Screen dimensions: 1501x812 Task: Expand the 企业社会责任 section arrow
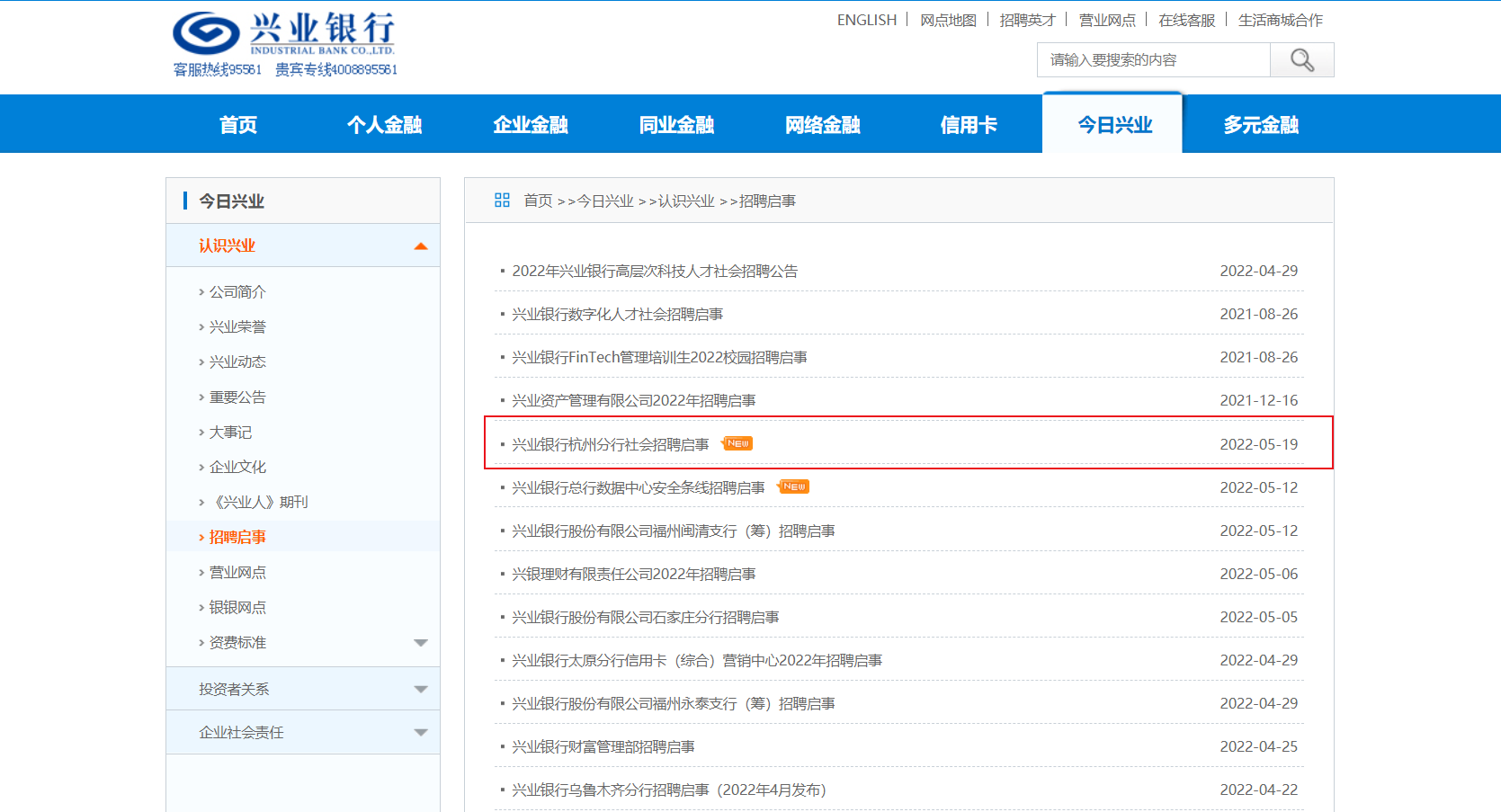(420, 732)
